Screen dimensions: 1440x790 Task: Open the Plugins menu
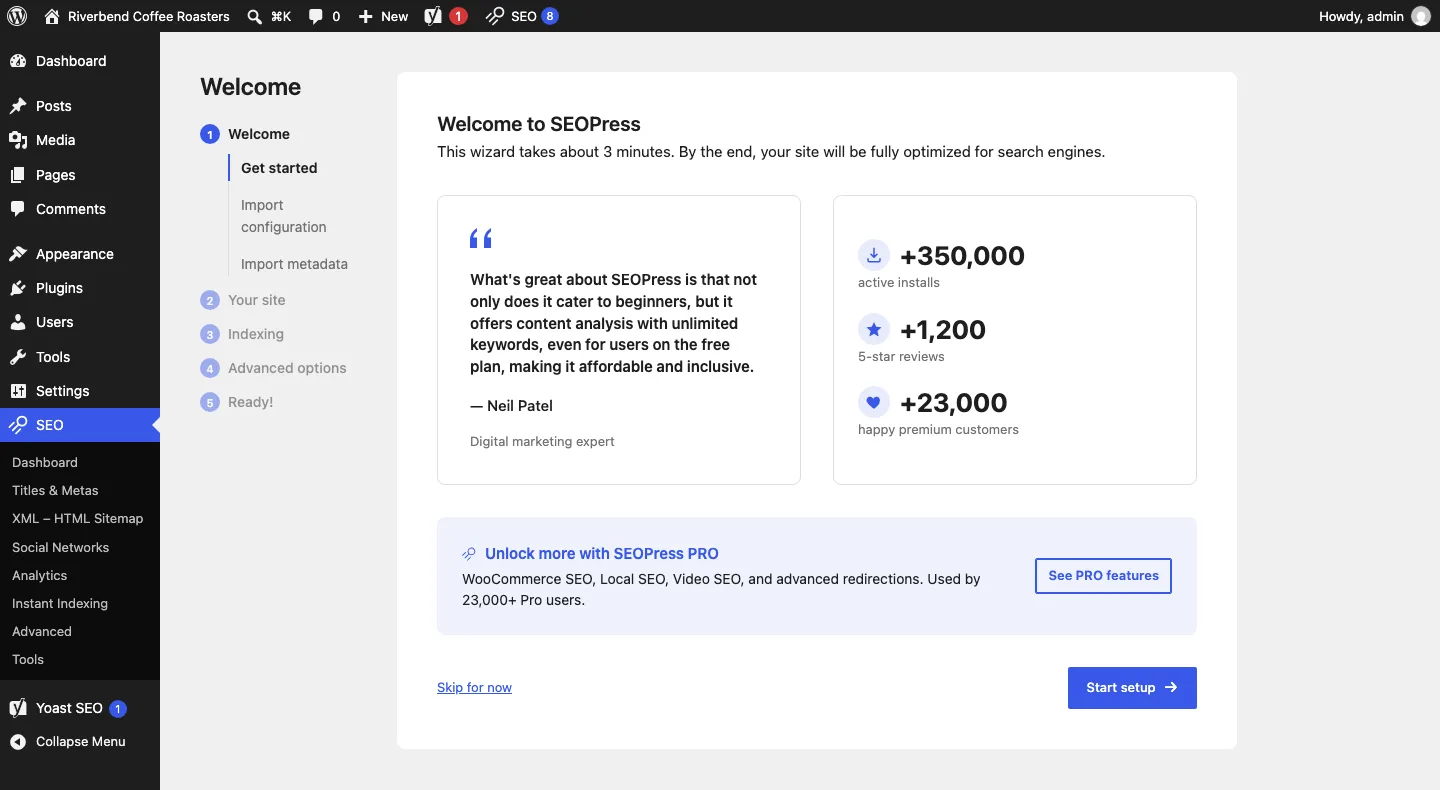click(x=80, y=288)
